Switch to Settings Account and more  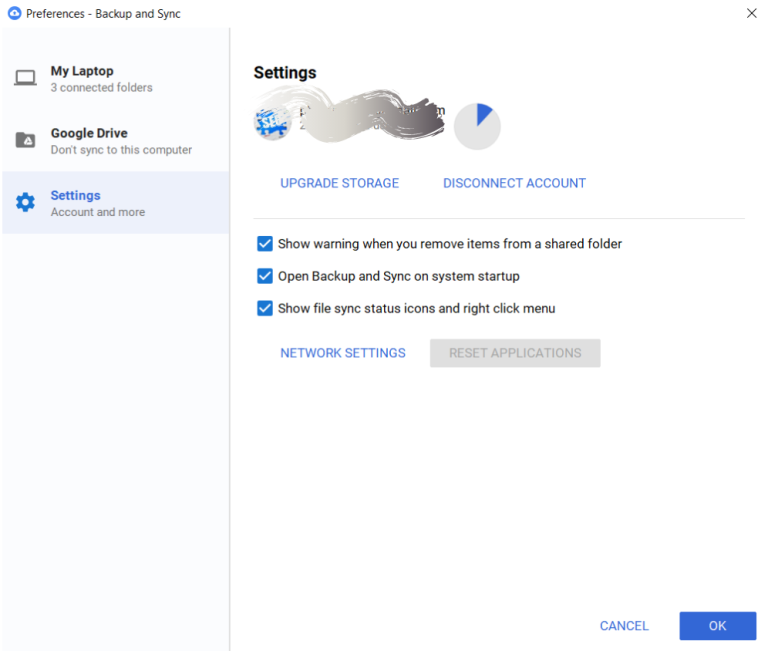point(116,203)
